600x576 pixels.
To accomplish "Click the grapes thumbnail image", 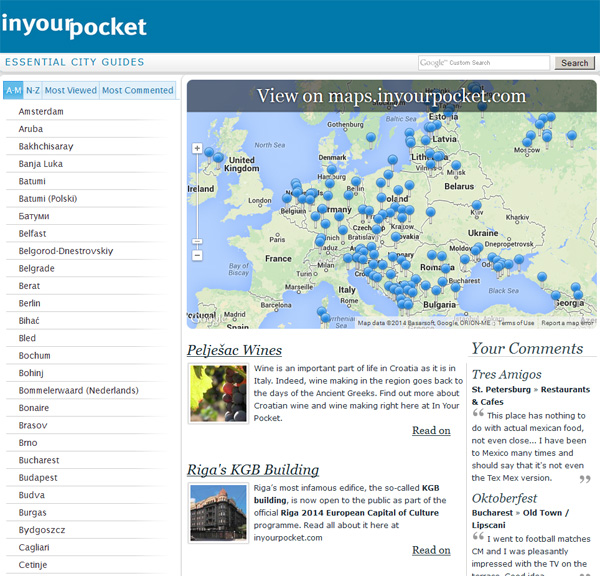I will coord(218,393).
